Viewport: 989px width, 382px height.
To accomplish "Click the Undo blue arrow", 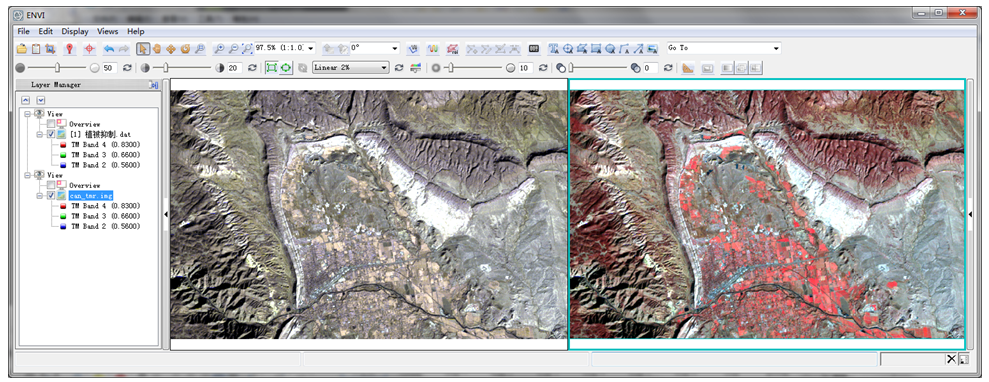I will pos(109,49).
